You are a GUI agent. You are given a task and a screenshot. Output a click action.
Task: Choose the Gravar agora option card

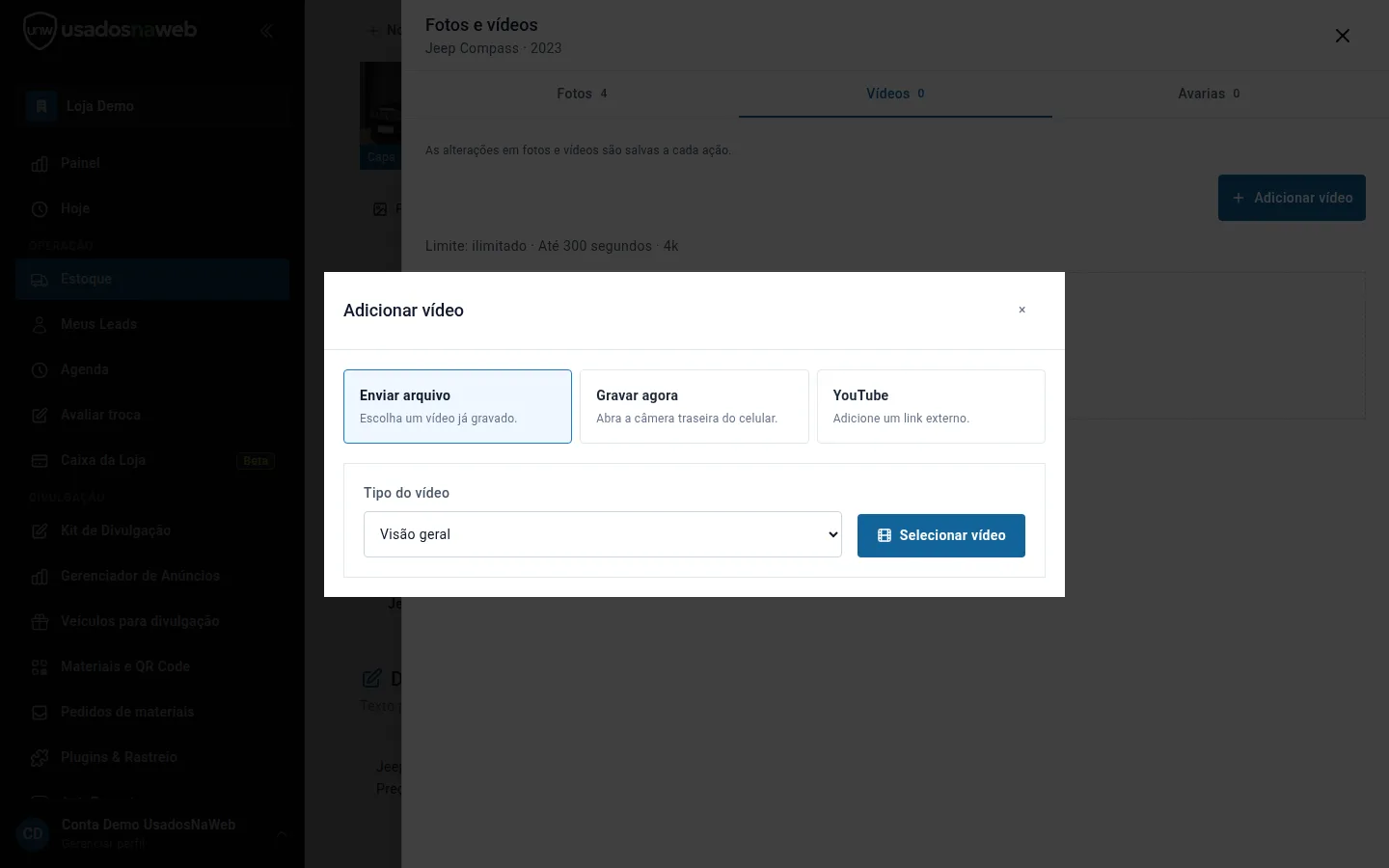click(694, 406)
